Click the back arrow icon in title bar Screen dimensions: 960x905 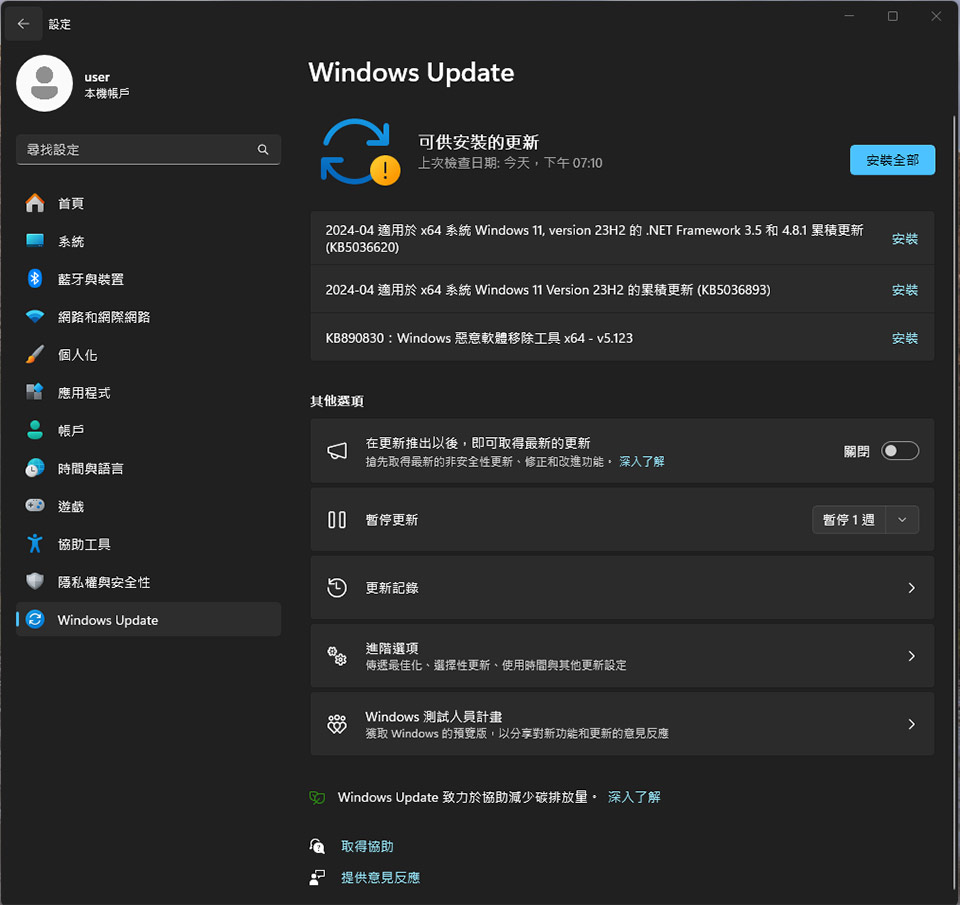point(23,24)
